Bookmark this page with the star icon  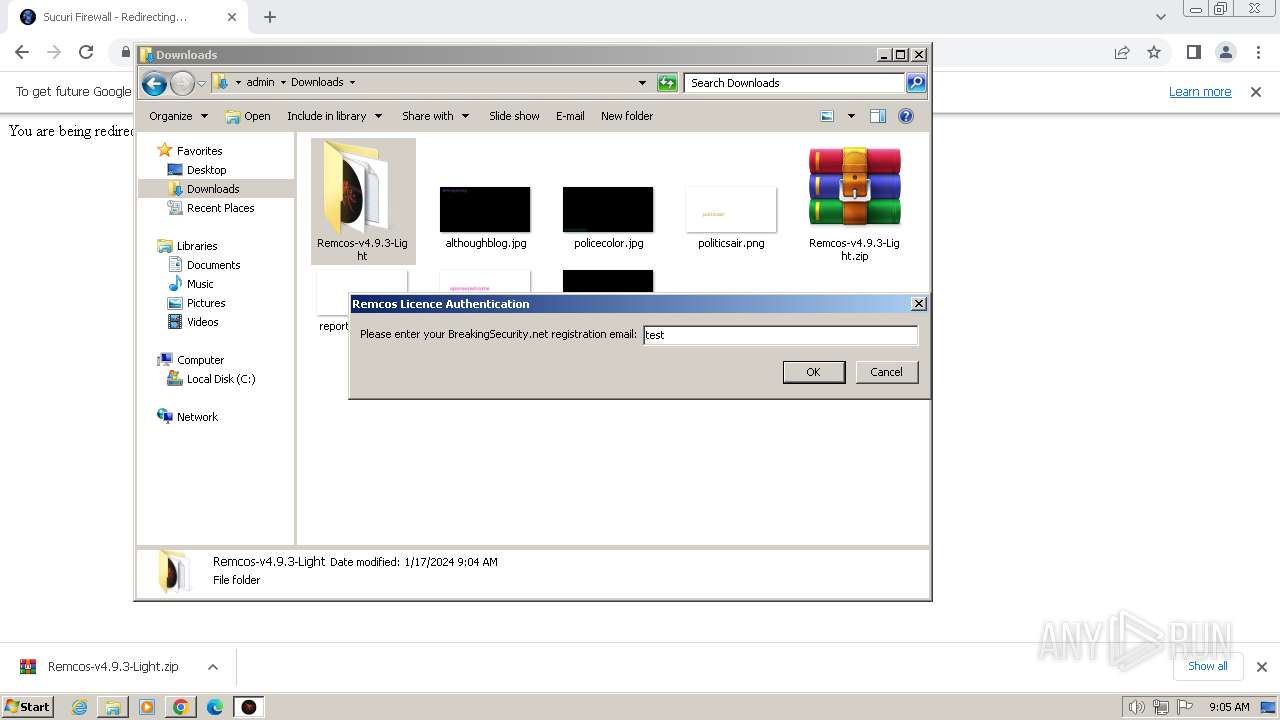click(x=1154, y=52)
